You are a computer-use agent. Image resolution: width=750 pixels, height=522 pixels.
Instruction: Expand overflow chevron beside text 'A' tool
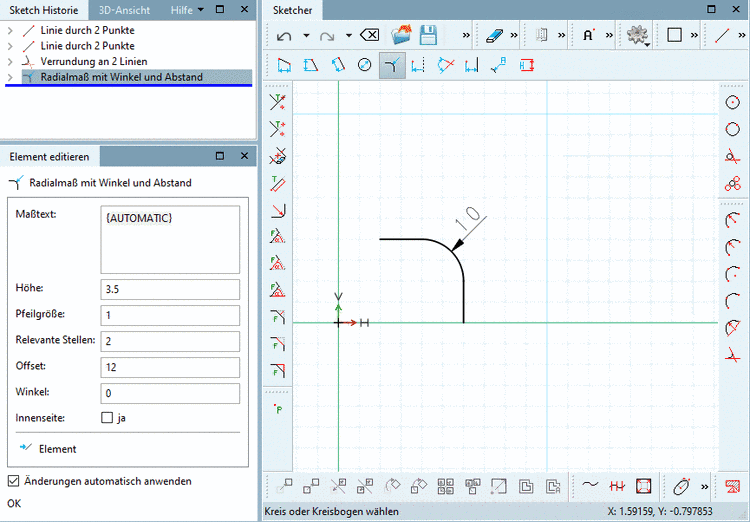(609, 35)
